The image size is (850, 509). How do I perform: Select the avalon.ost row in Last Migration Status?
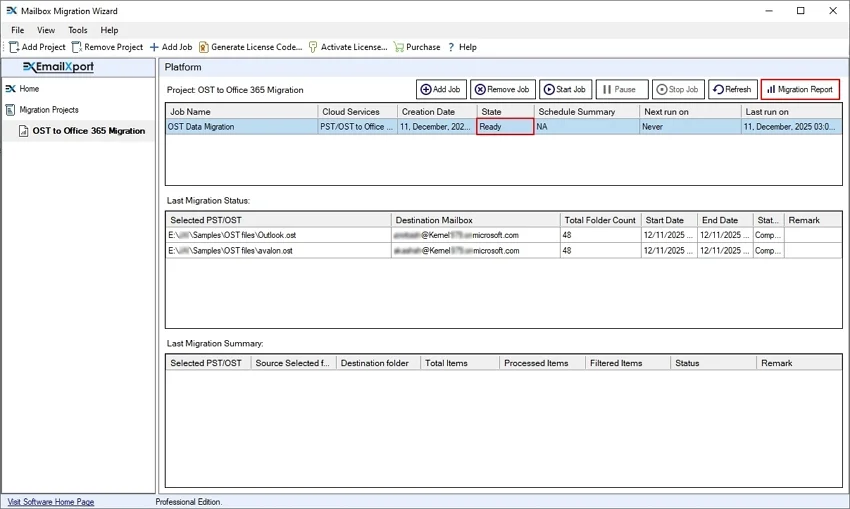(x=504, y=250)
